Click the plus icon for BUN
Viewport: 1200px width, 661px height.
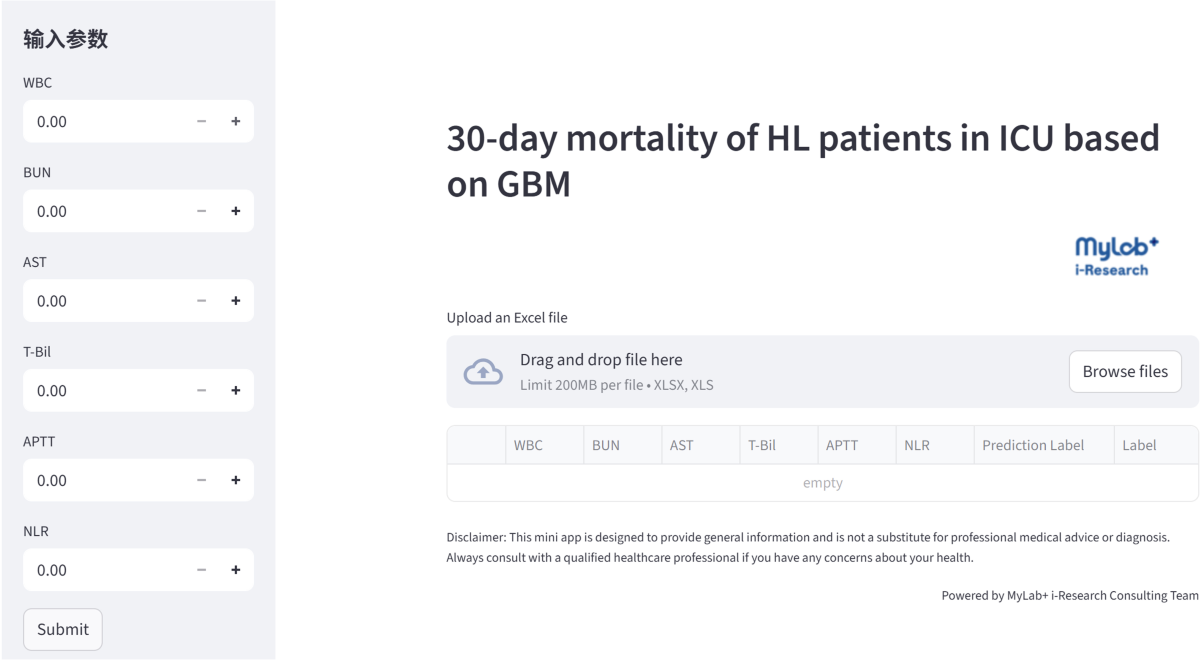coord(236,212)
